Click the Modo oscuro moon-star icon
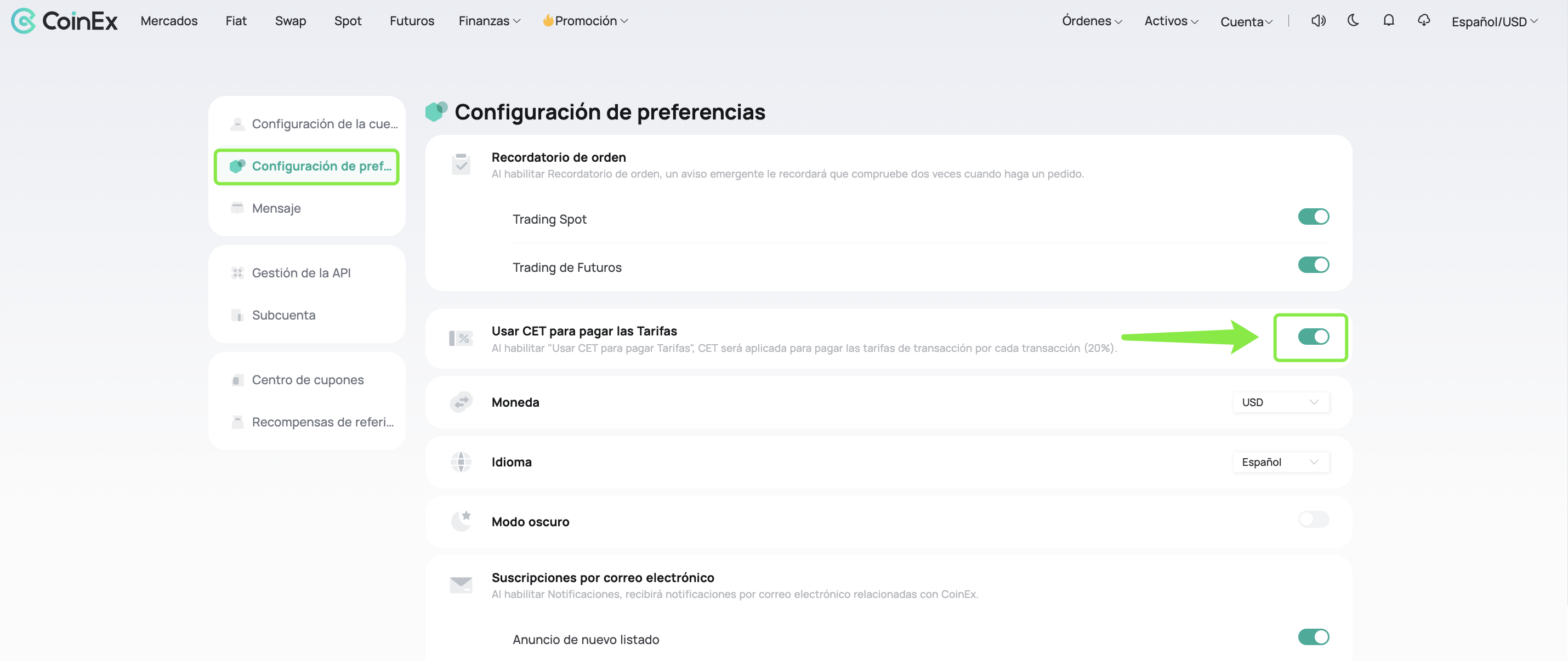This screenshot has width=1568, height=661. click(461, 521)
